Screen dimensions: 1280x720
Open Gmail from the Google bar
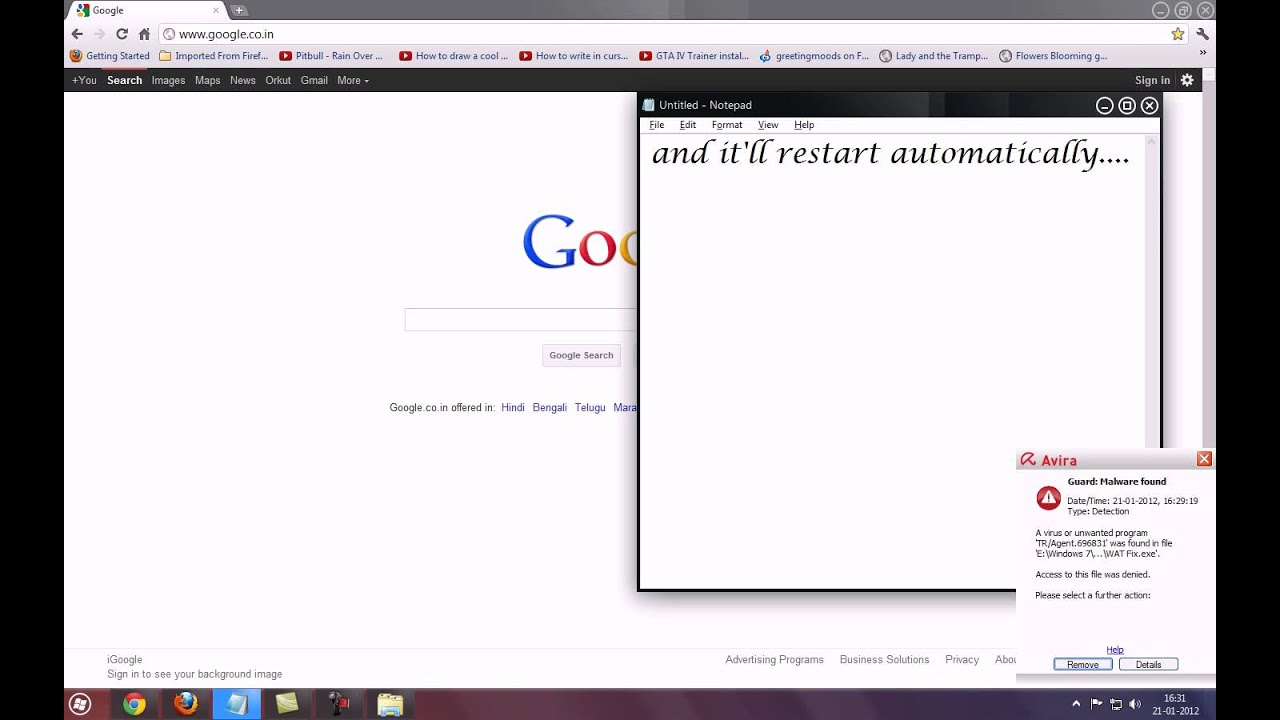click(x=314, y=80)
